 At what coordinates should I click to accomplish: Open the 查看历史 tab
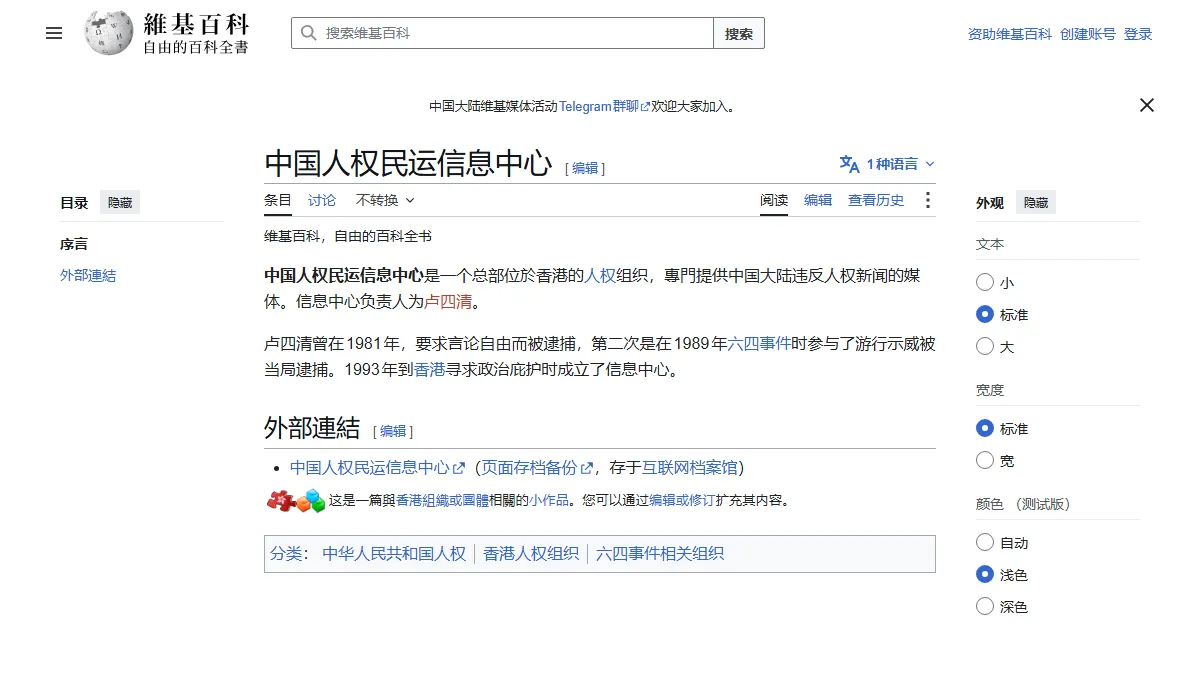click(x=876, y=200)
